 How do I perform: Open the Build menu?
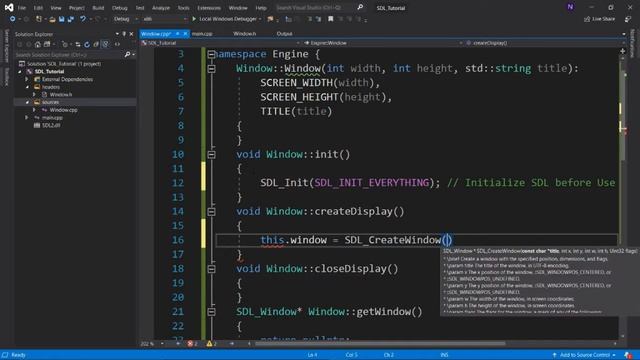click(98, 8)
